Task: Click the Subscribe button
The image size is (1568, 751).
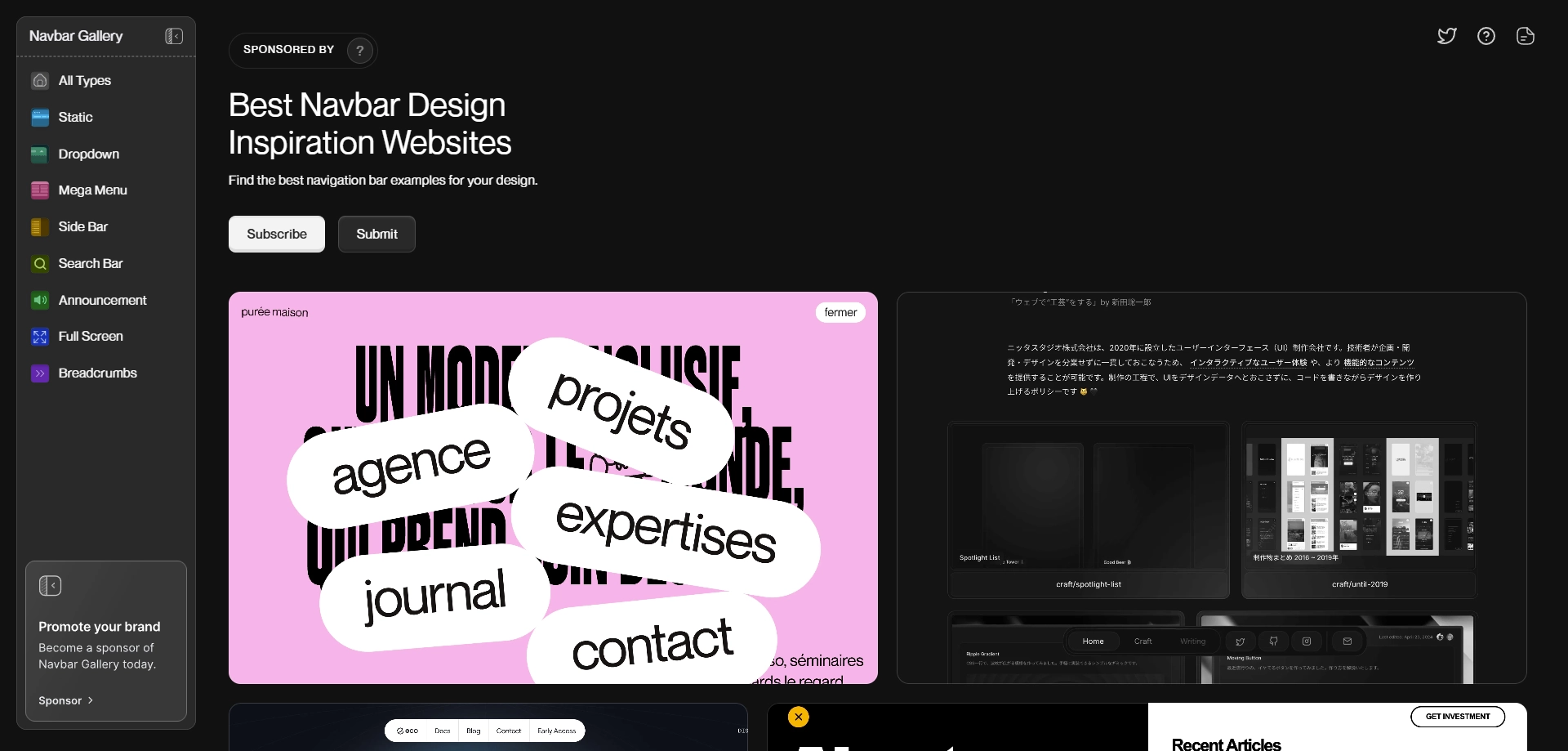Action: 276,234
